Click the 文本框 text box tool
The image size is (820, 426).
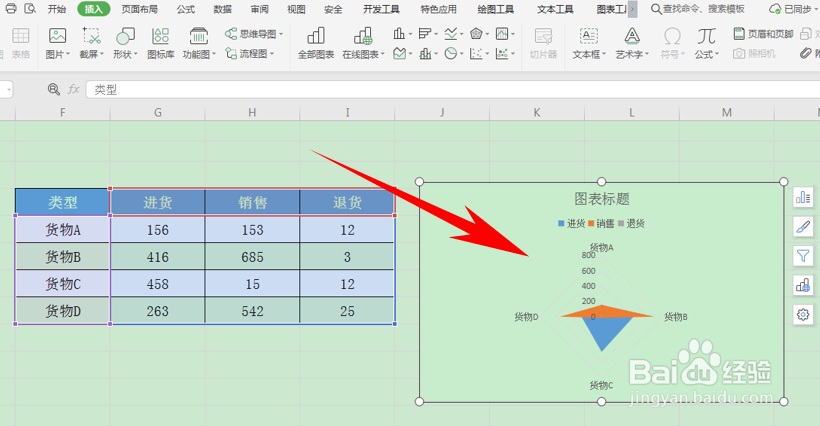coord(588,43)
